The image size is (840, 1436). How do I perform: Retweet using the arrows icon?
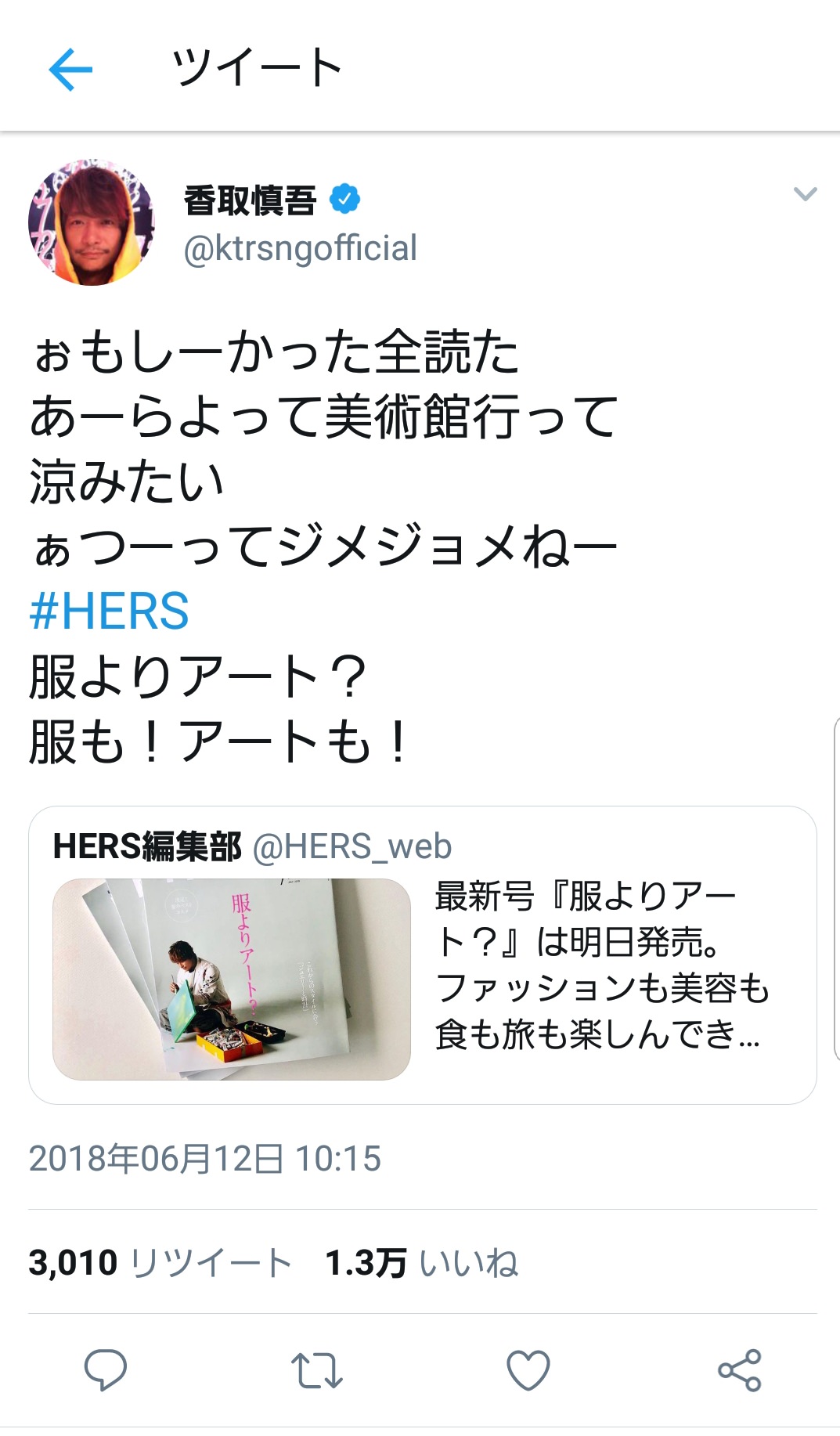317,1370
